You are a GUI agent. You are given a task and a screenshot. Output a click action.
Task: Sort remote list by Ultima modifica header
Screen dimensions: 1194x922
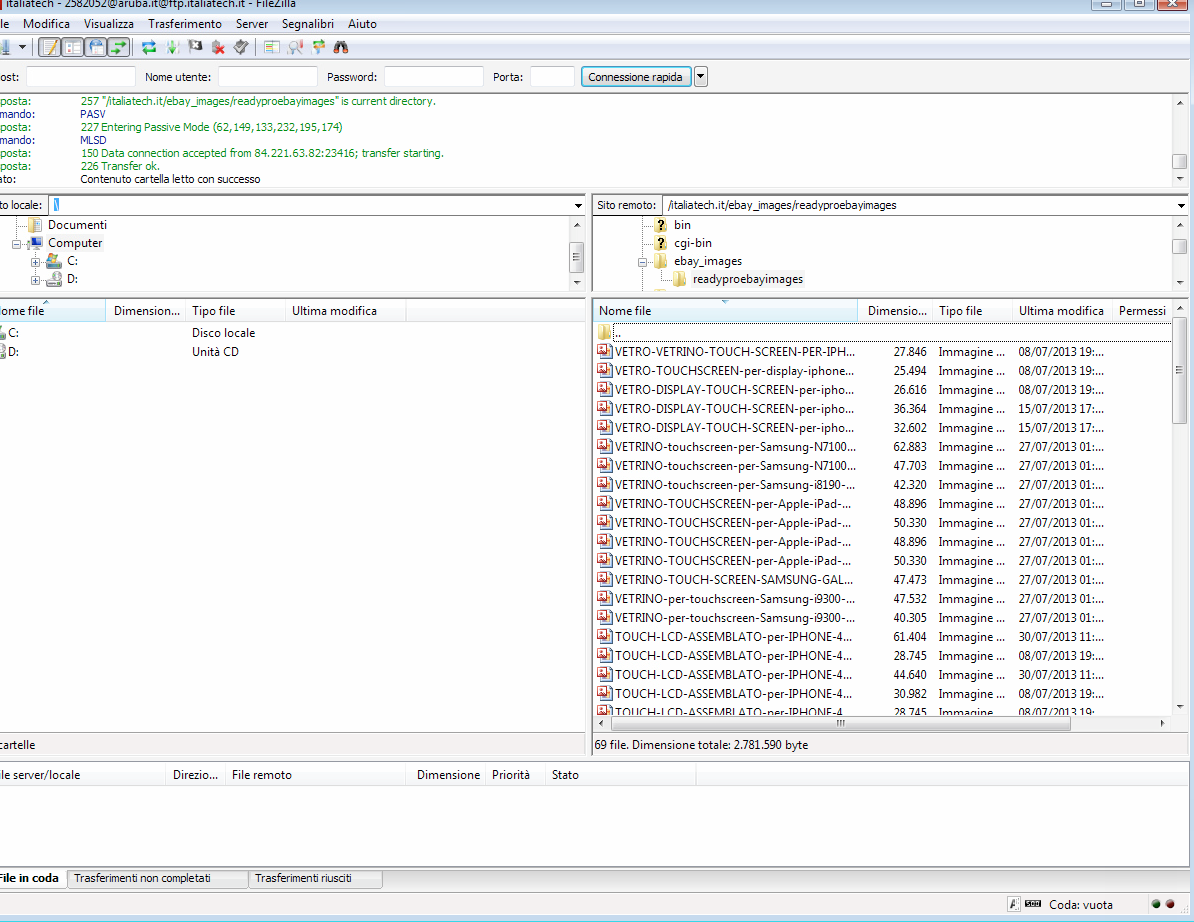point(1061,311)
